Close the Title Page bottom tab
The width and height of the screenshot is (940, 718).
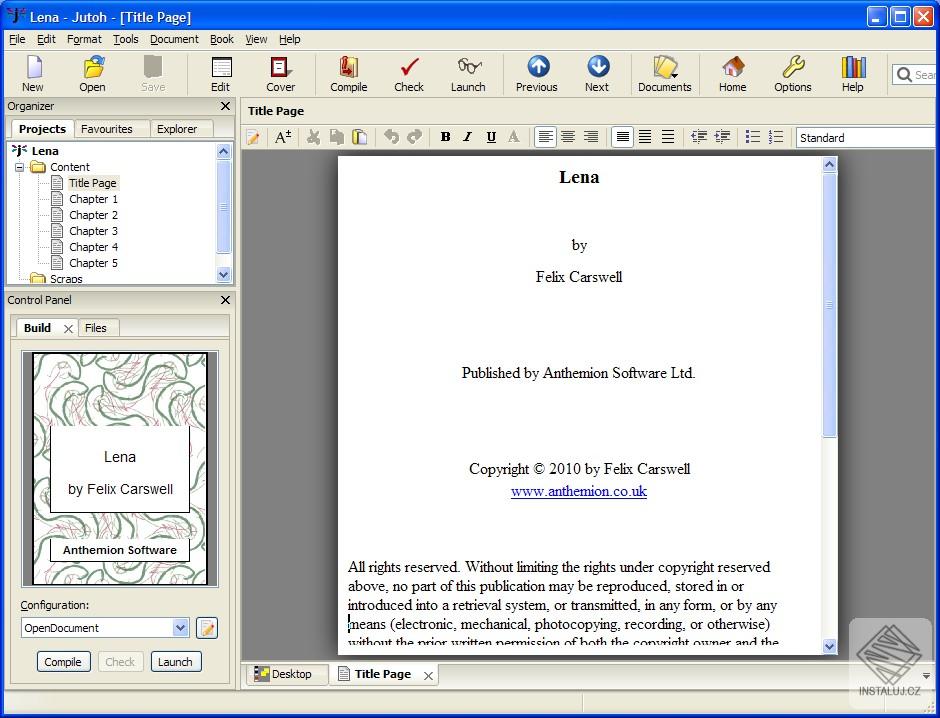tap(428, 675)
